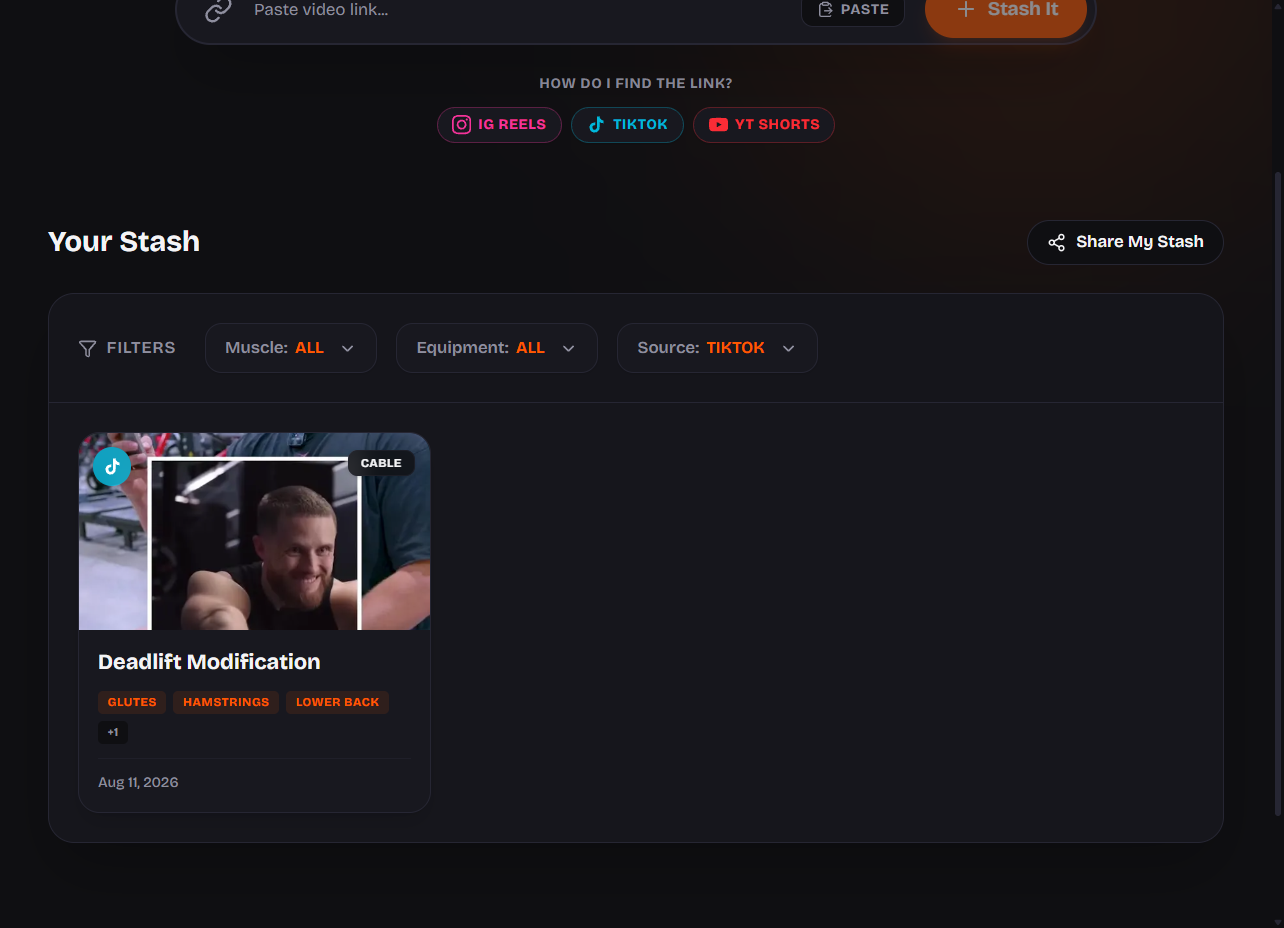Click the Cable equipment badge

(x=381, y=463)
